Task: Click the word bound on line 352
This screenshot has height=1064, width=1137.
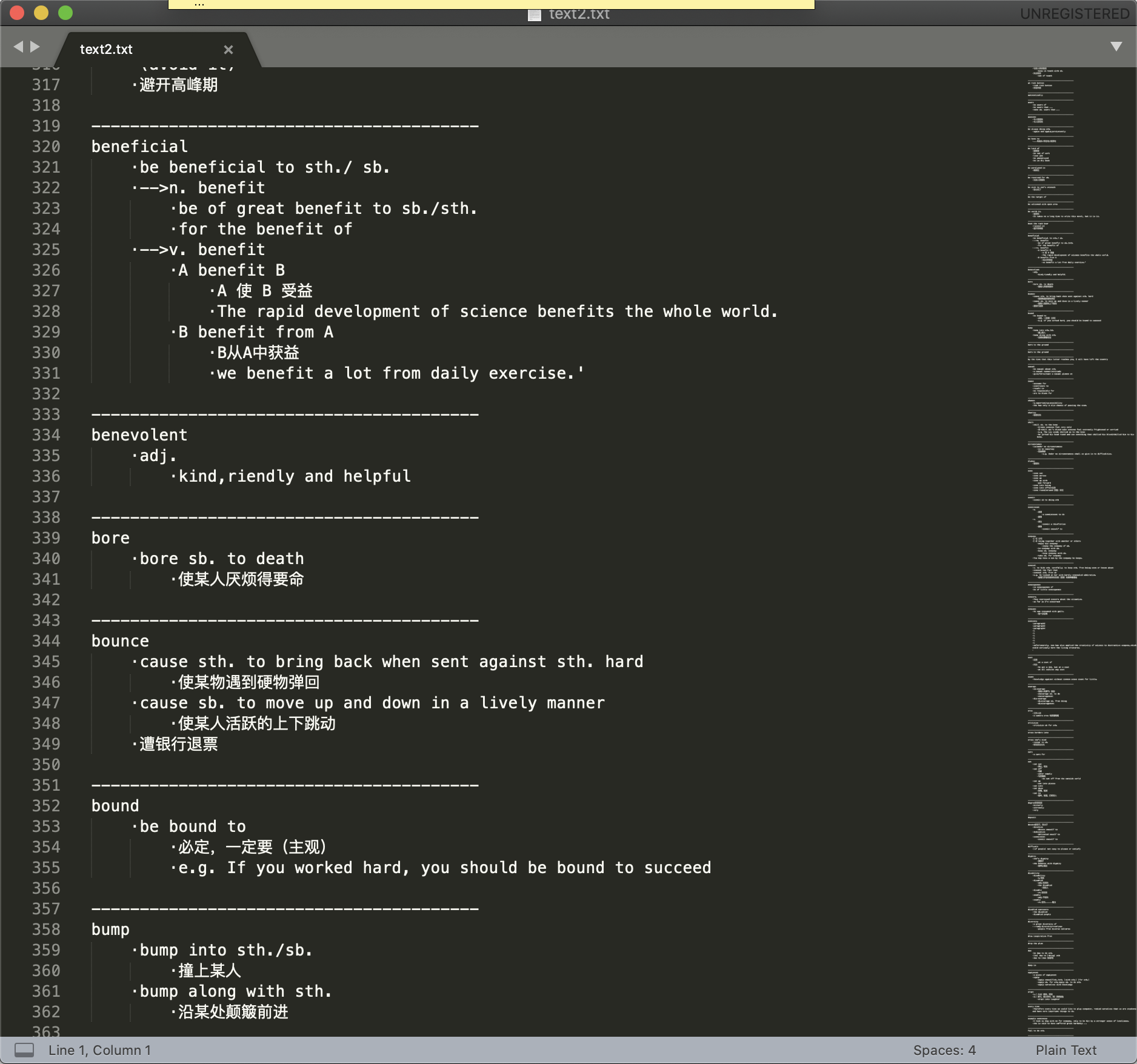Action: (115, 805)
